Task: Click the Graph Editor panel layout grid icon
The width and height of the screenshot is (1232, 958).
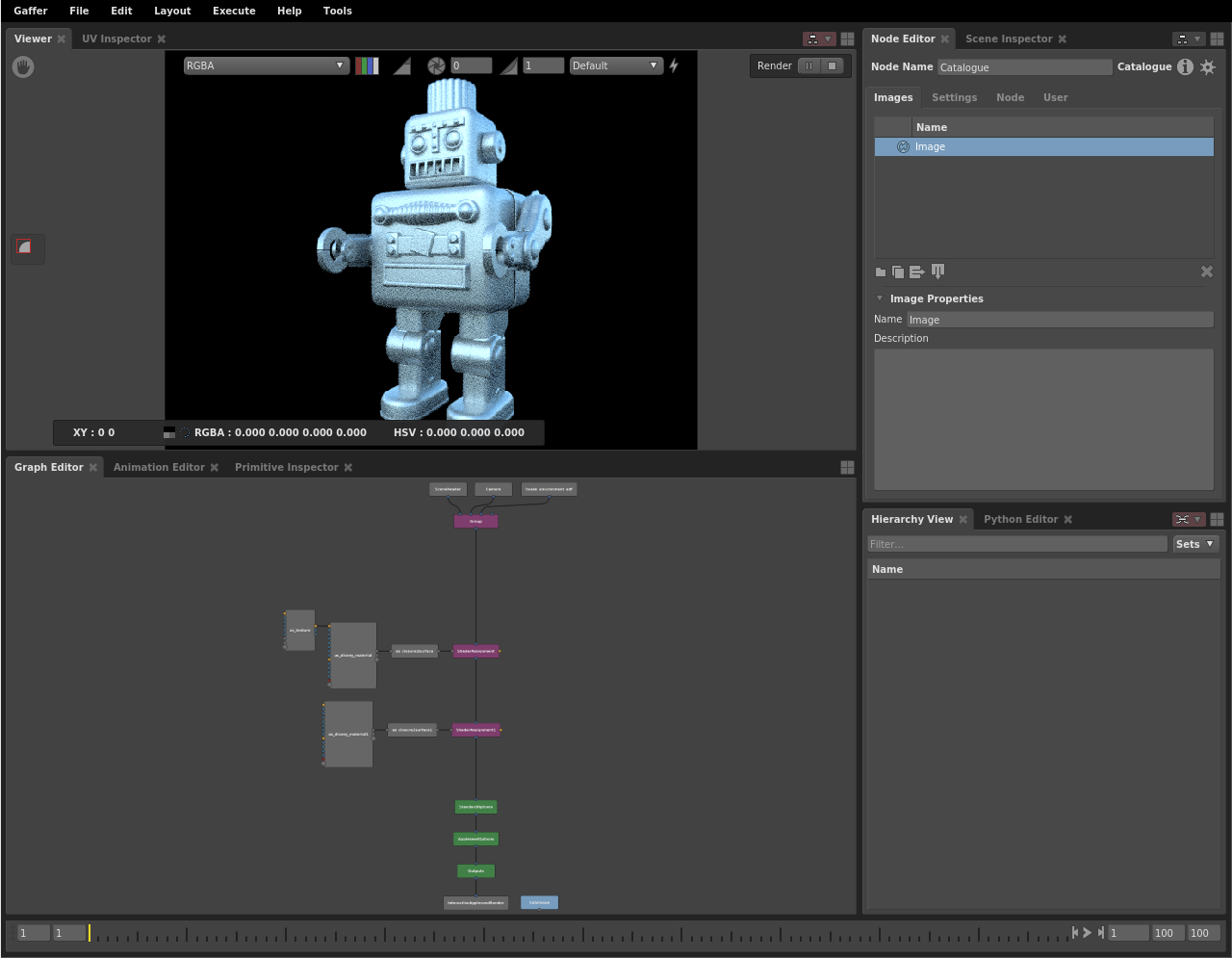Action: tap(847, 467)
